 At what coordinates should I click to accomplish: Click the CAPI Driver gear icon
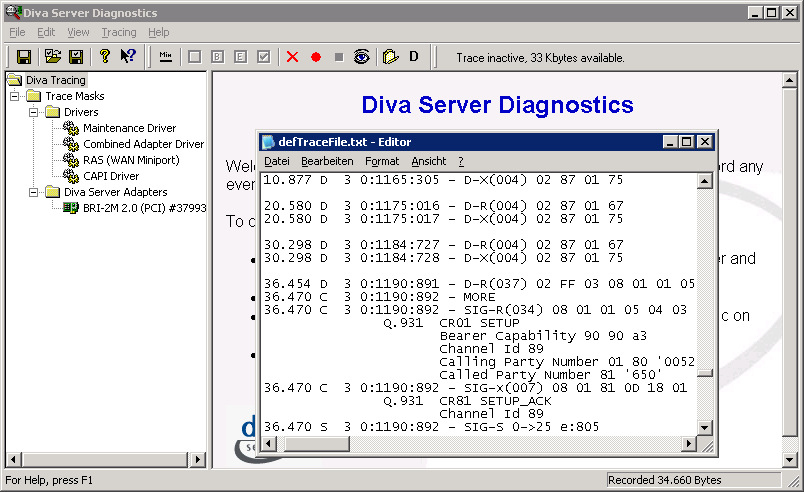(71, 176)
